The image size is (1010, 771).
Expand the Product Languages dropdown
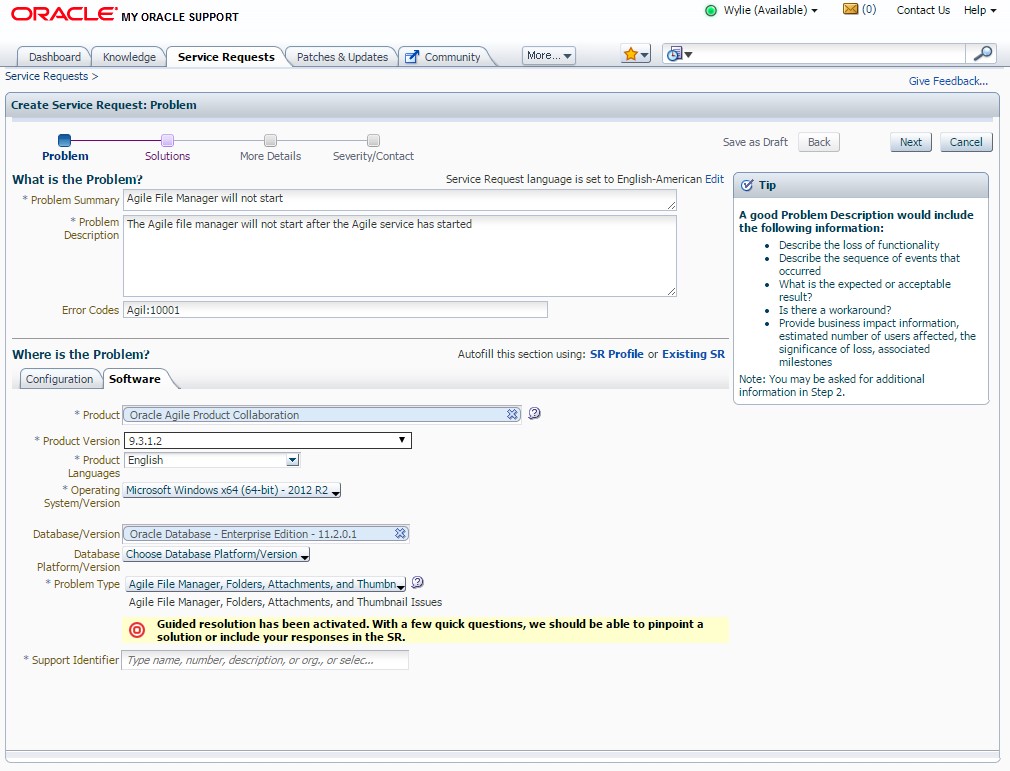[x=292, y=460]
